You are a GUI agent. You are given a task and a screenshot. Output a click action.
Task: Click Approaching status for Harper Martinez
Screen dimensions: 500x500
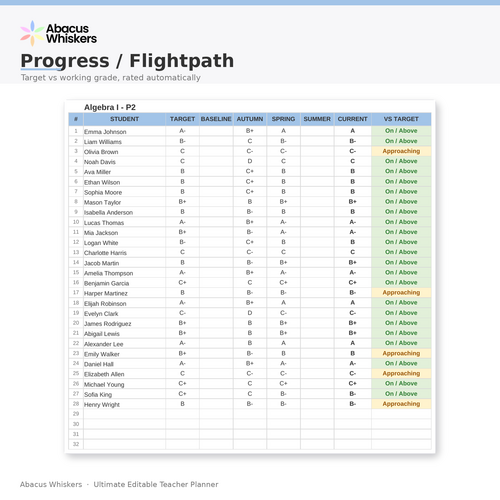401,292
